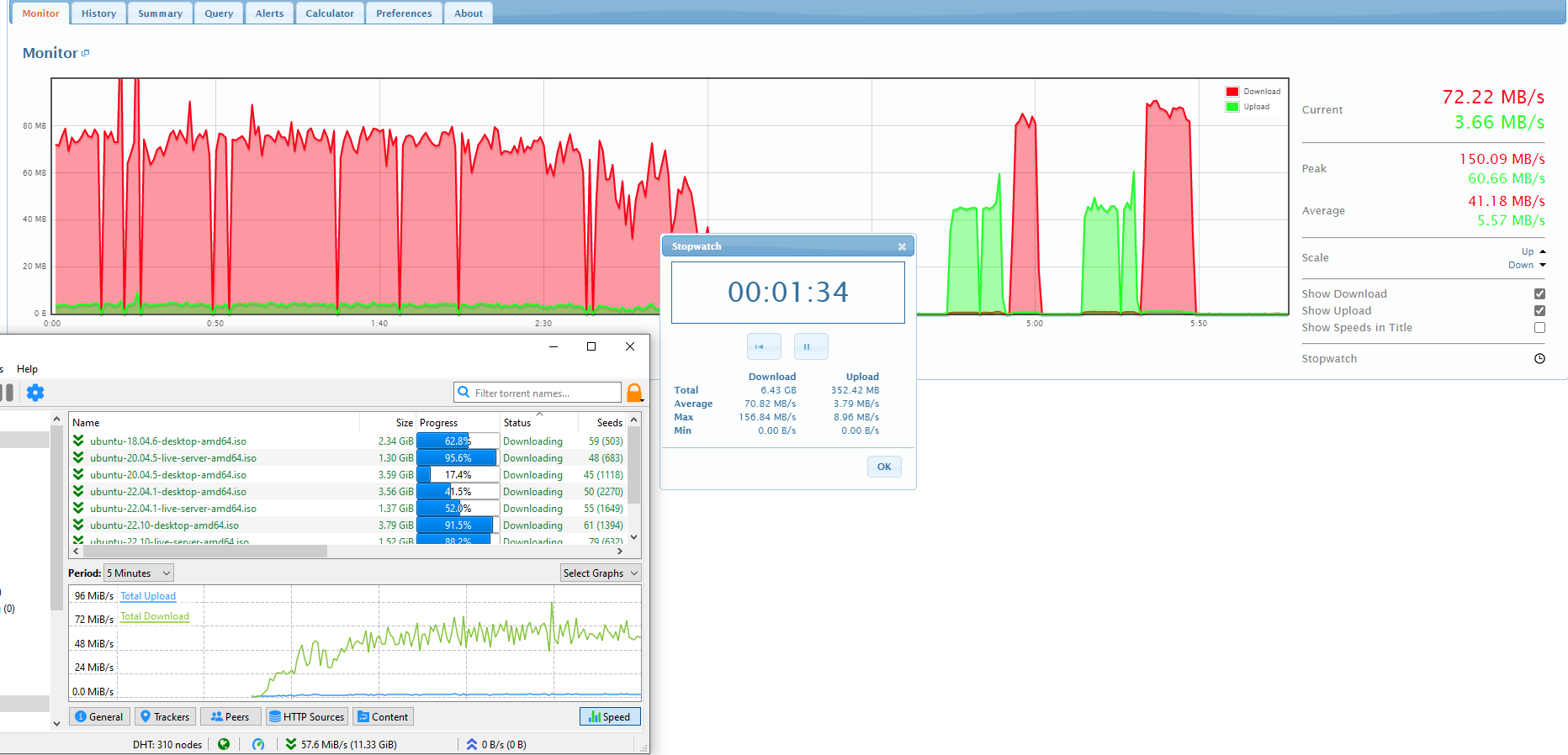Screen dimensions: 1568x755
Task: Expand the Select Graphs dropdown
Action: click(600, 573)
